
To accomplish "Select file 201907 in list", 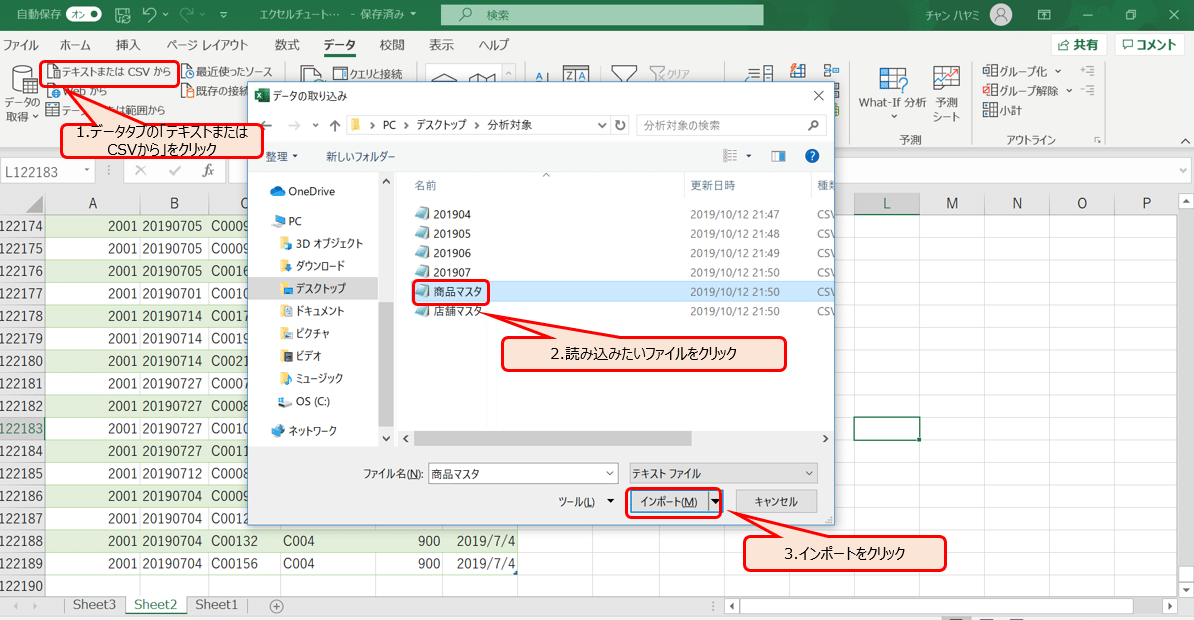I will pos(443,272).
